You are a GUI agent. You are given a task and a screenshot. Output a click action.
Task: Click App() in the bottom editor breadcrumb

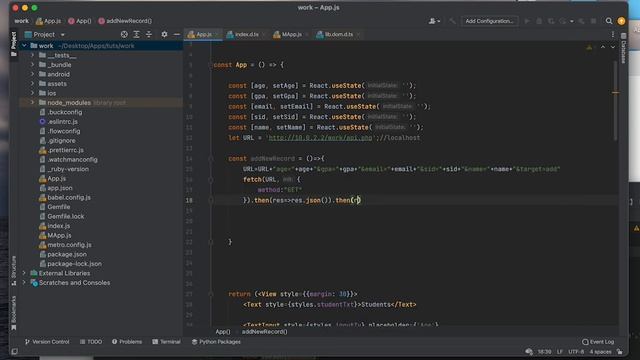pyautogui.click(x=223, y=331)
